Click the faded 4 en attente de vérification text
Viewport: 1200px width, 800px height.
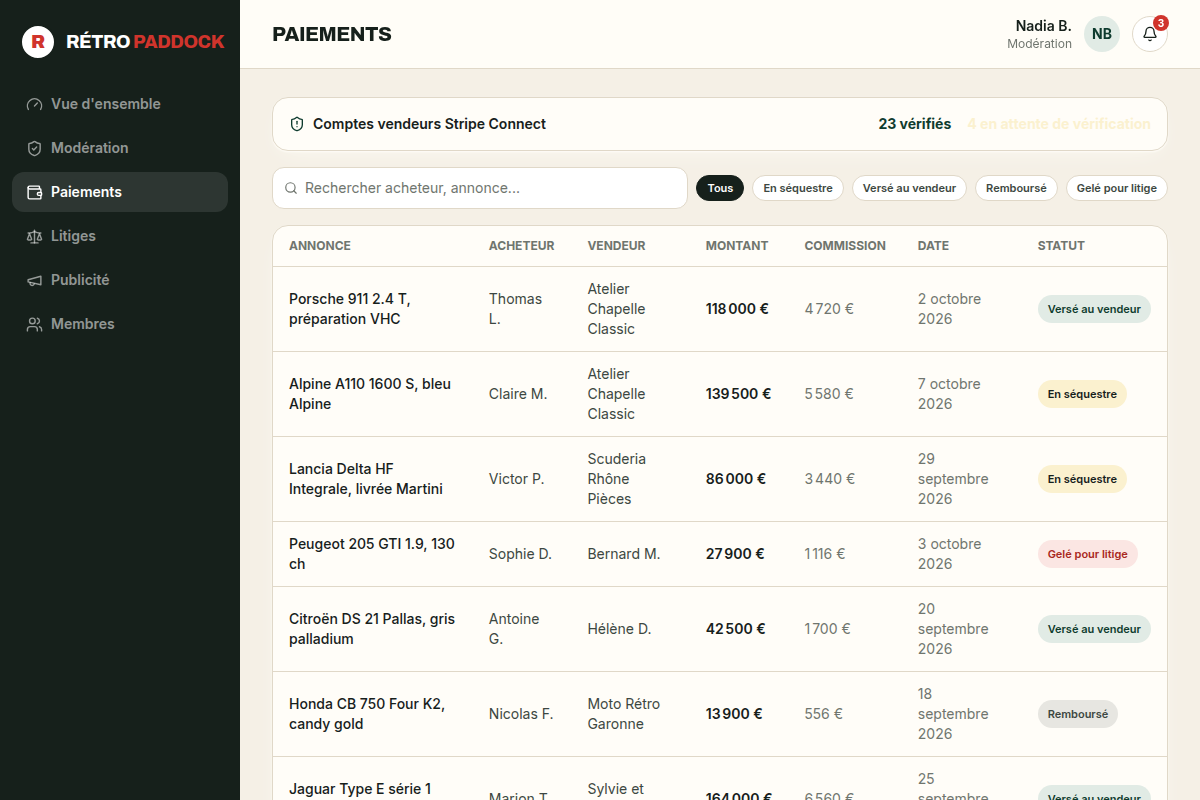click(x=1059, y=124)
